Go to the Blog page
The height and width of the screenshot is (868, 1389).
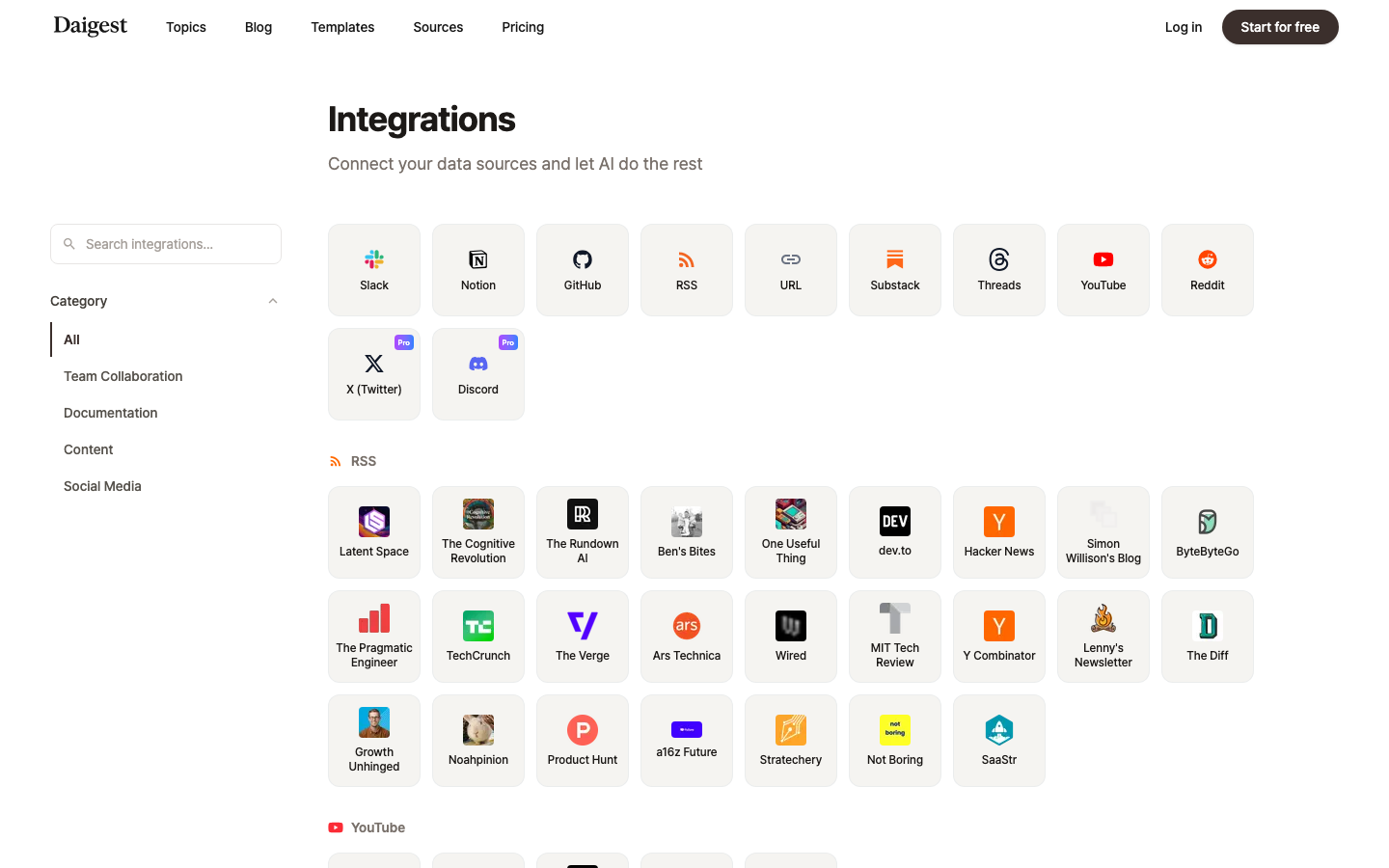[259, 27]
